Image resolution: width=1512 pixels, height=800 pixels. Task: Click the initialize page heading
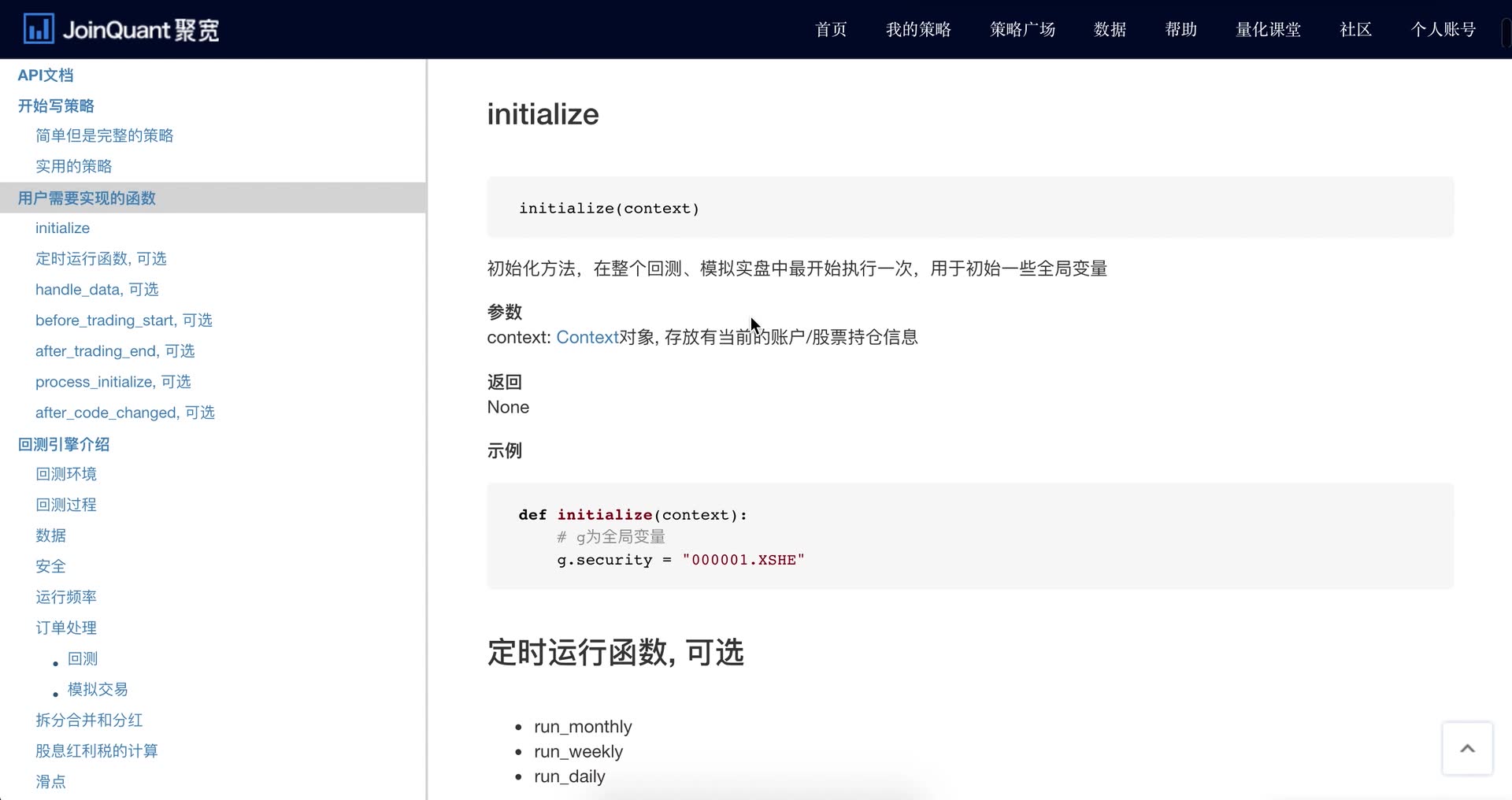pos(543,114)
